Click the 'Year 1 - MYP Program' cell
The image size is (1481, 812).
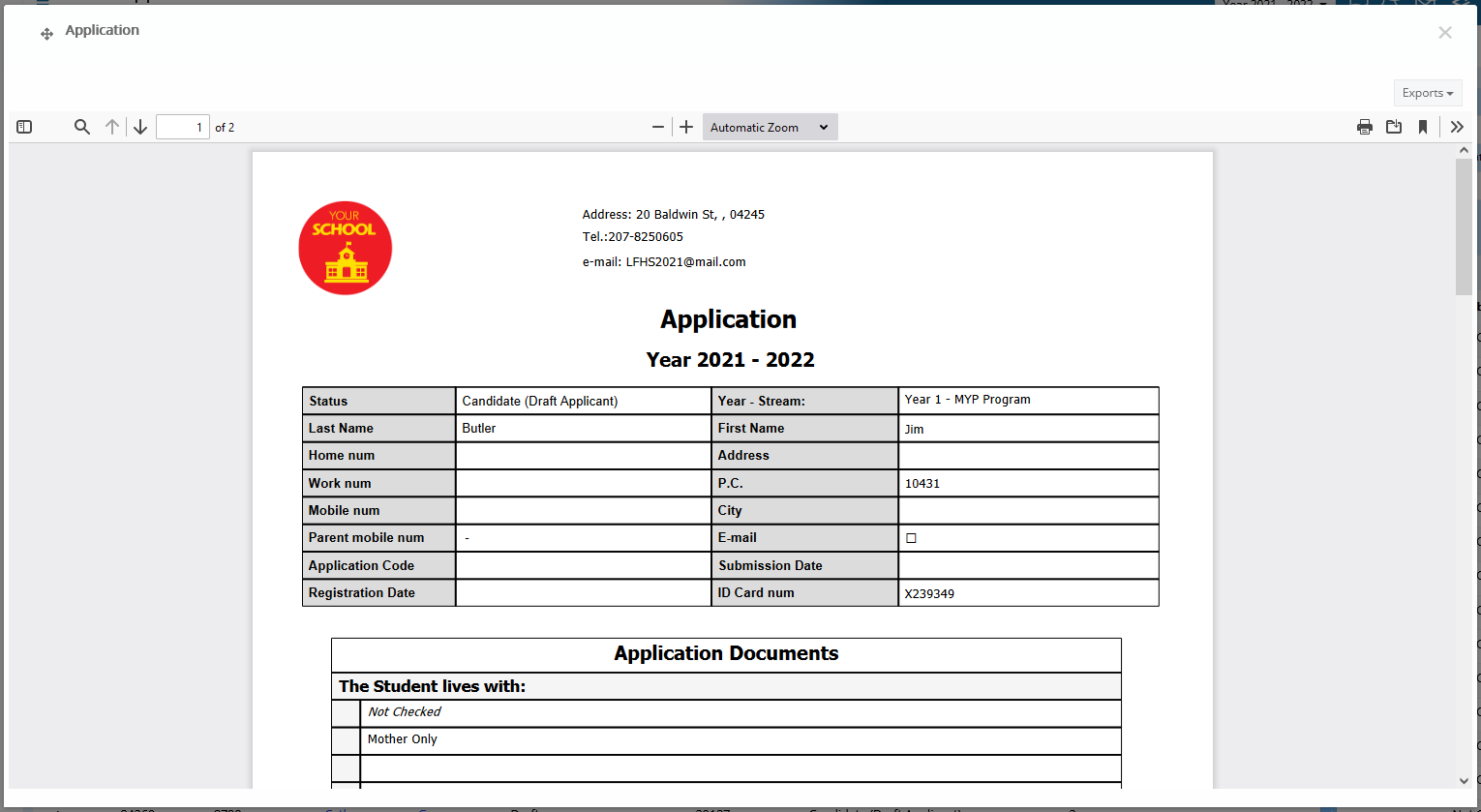(x=1028, y=401)
